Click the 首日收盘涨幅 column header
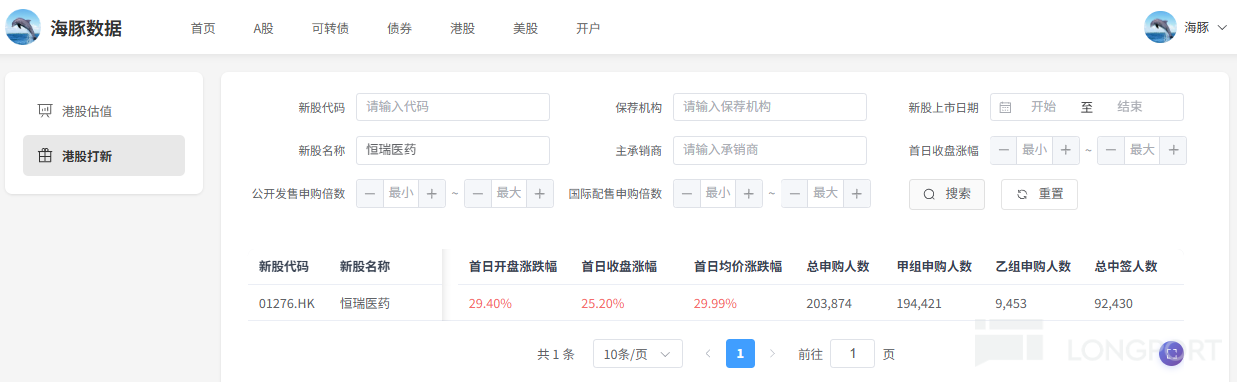The image size is (1237, 382). 619,267
